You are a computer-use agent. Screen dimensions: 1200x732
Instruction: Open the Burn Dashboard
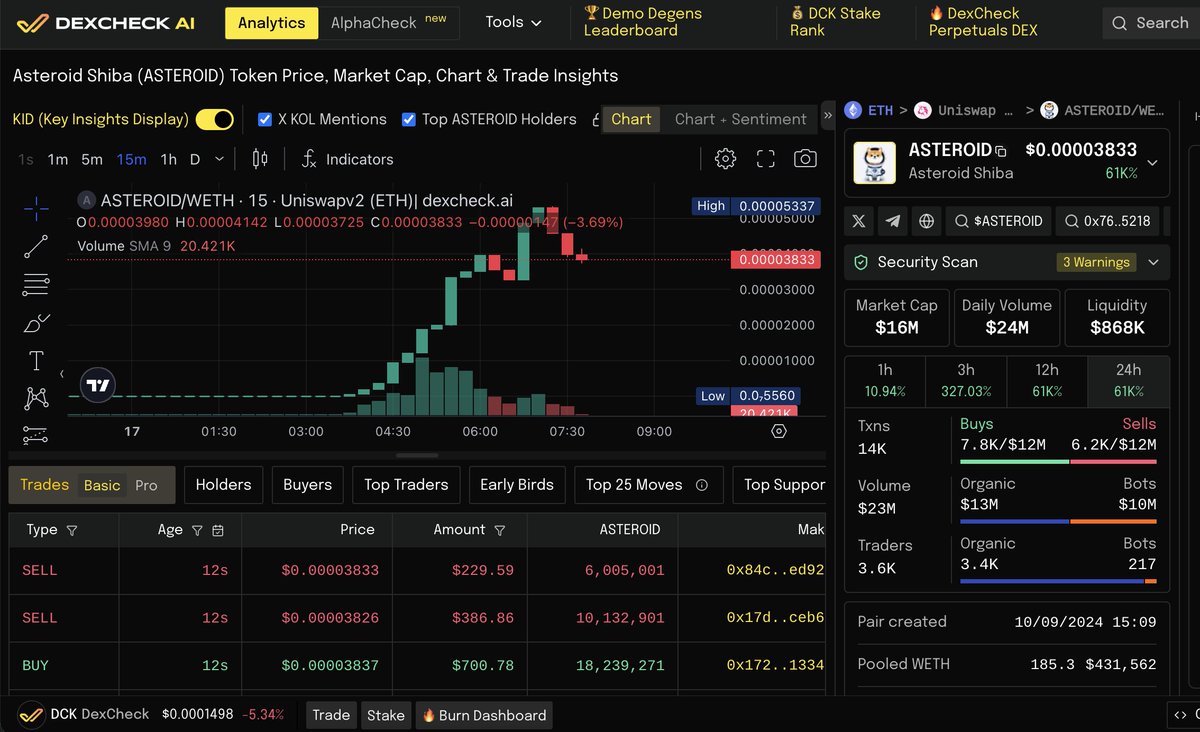coord(484,715)
